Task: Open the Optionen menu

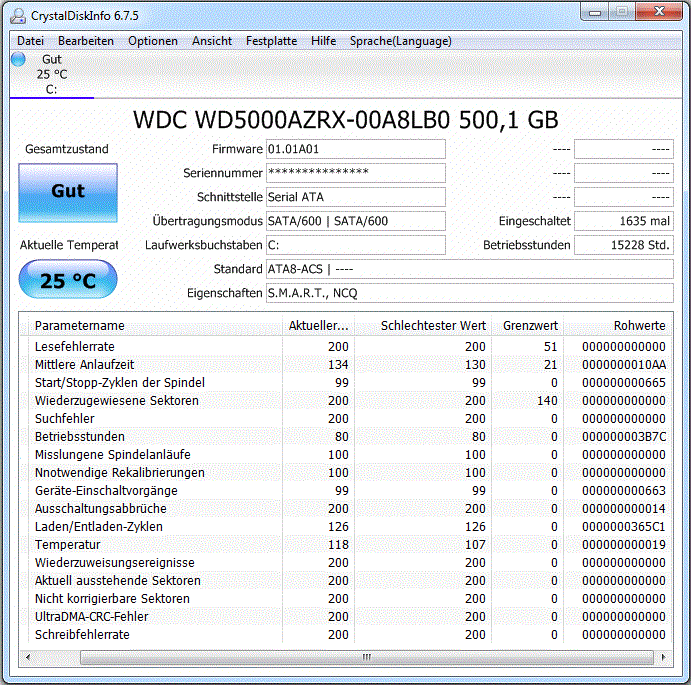Action: pos(153,41)
